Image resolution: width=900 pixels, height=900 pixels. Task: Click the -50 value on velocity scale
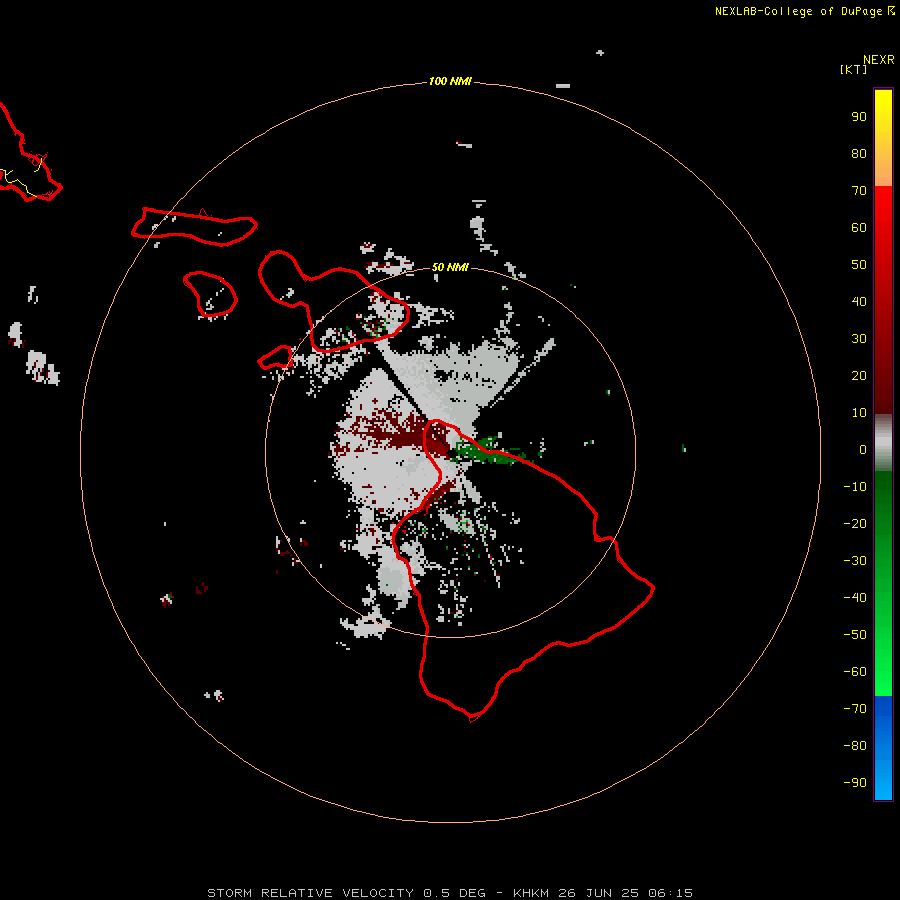point(855,635)
